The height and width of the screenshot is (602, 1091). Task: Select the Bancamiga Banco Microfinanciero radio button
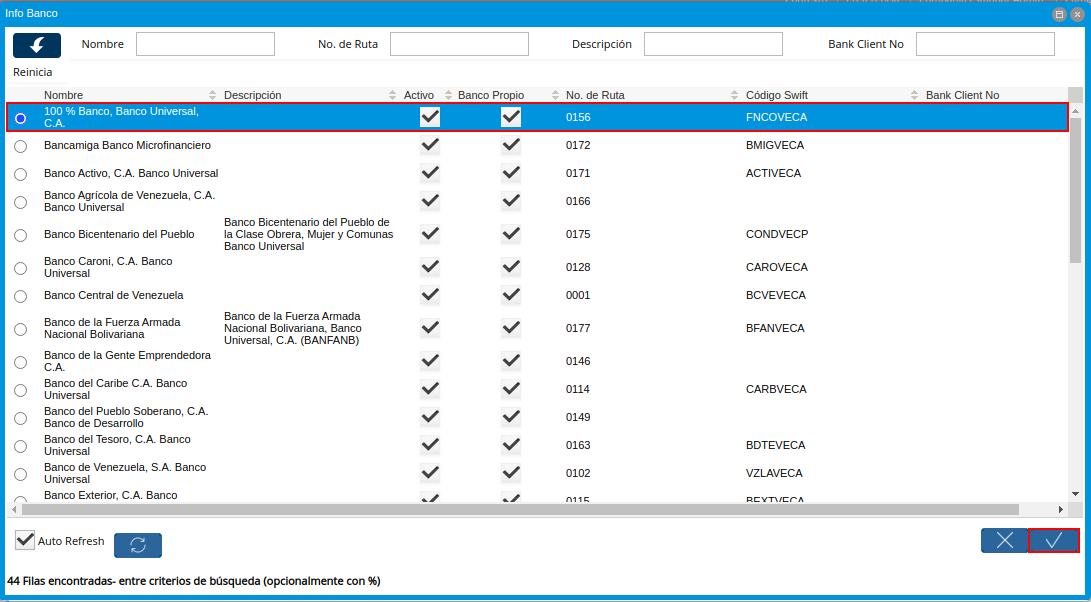pos(21,146)
